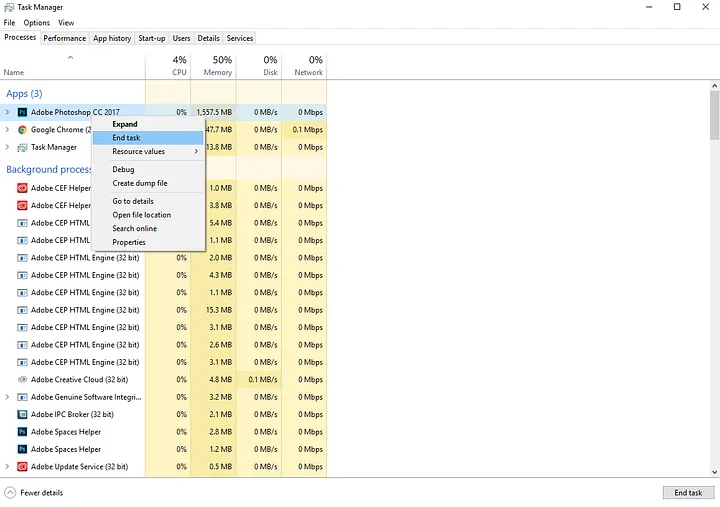Screen dimensions: 720x507
Task: Select the Adobe Creative Cloud (32 bit) icon
Action: [x=22, y=379]
